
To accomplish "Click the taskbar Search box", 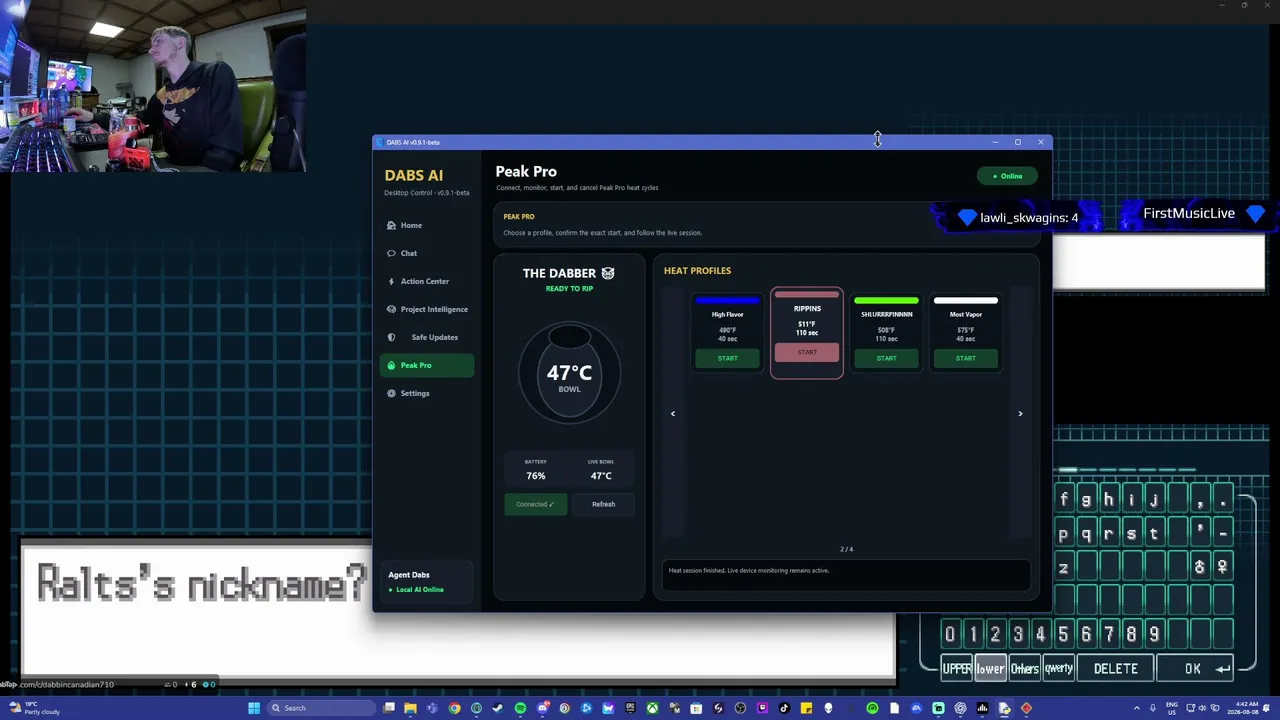I will [x=320, y=708].
